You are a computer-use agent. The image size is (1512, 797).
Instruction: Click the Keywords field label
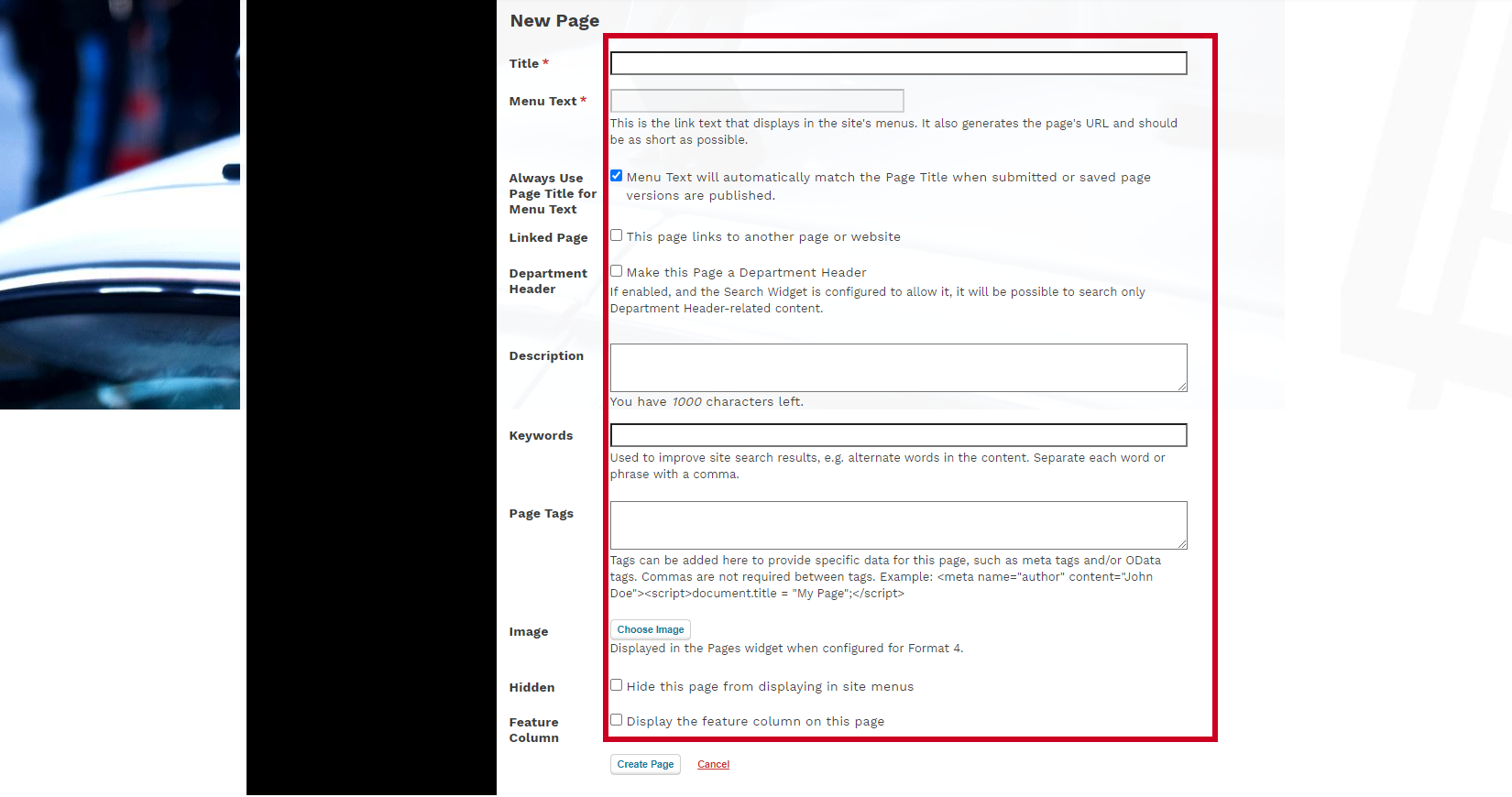tap(541, 435)
